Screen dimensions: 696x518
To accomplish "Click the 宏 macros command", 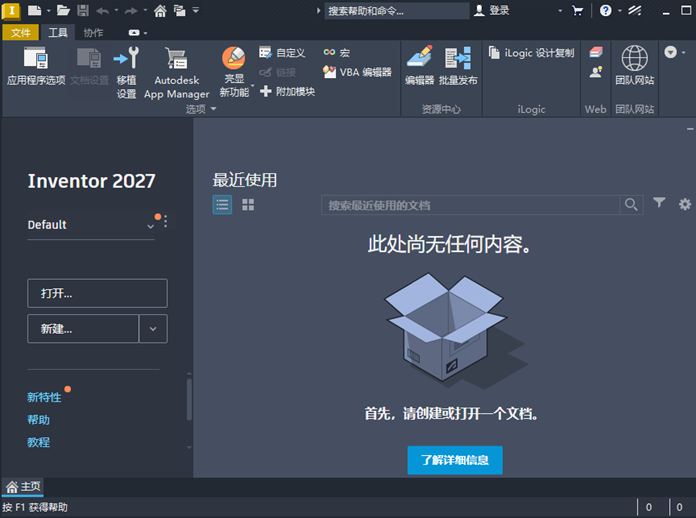I will point(336,53).
